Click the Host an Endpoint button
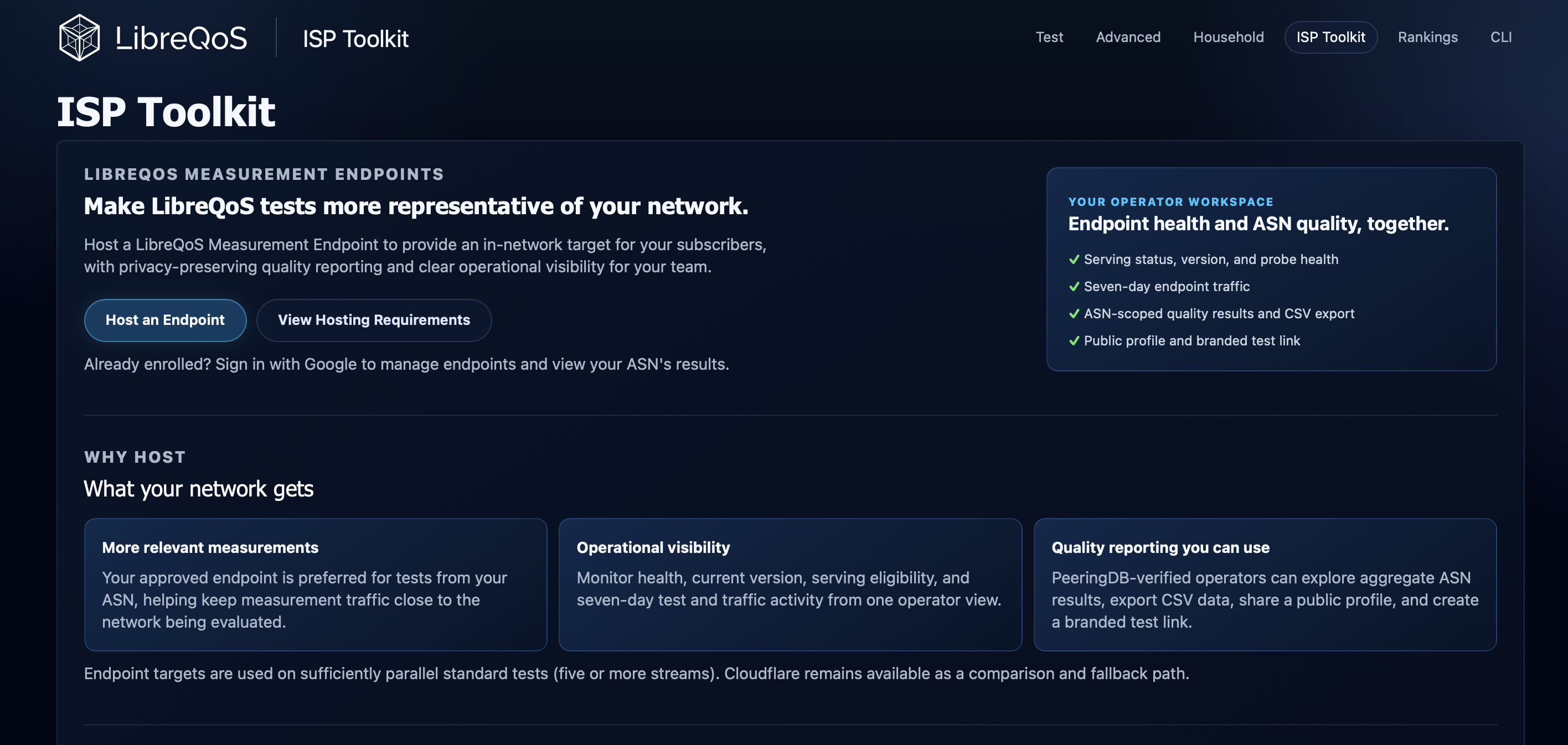Screen dimensions: 1568x745 click(165, 320)
